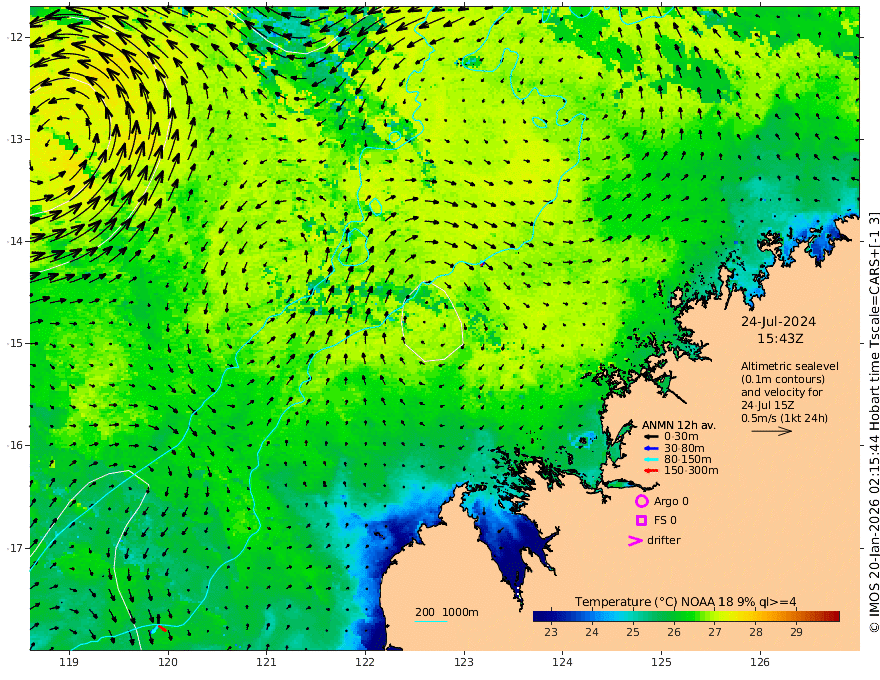Click longitude axis label 119
This screenshot has height=680, width=880.
coord(69,662)
